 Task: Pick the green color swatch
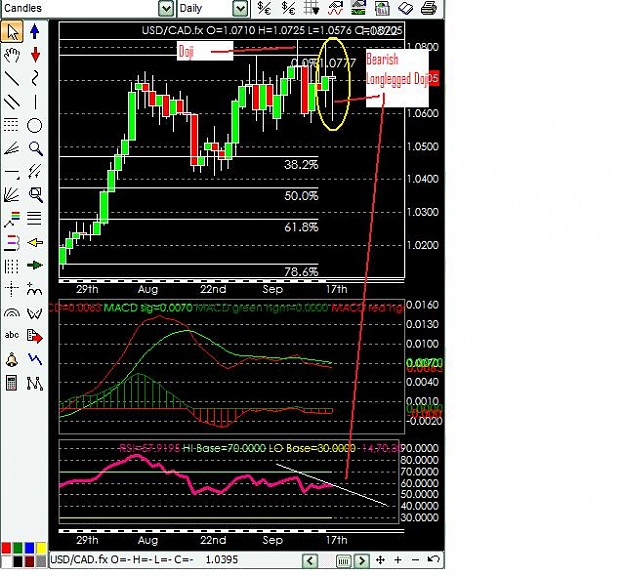click(x=18, y=548)
